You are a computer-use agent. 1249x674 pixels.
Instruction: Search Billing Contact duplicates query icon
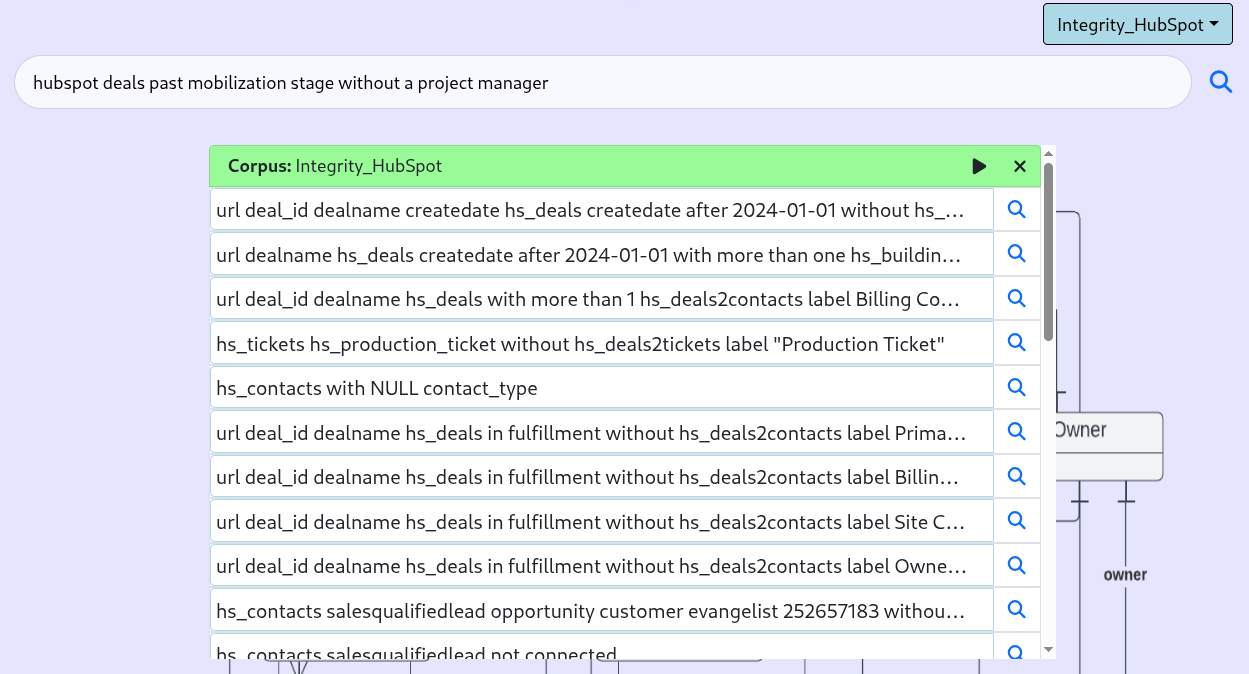(1016, 298)
